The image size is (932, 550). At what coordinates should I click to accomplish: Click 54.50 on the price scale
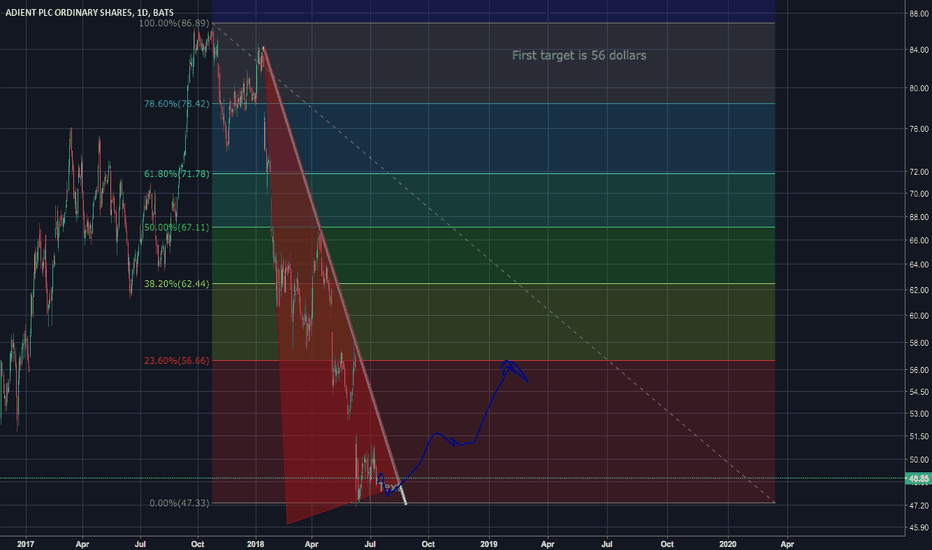tap(918, 392)
